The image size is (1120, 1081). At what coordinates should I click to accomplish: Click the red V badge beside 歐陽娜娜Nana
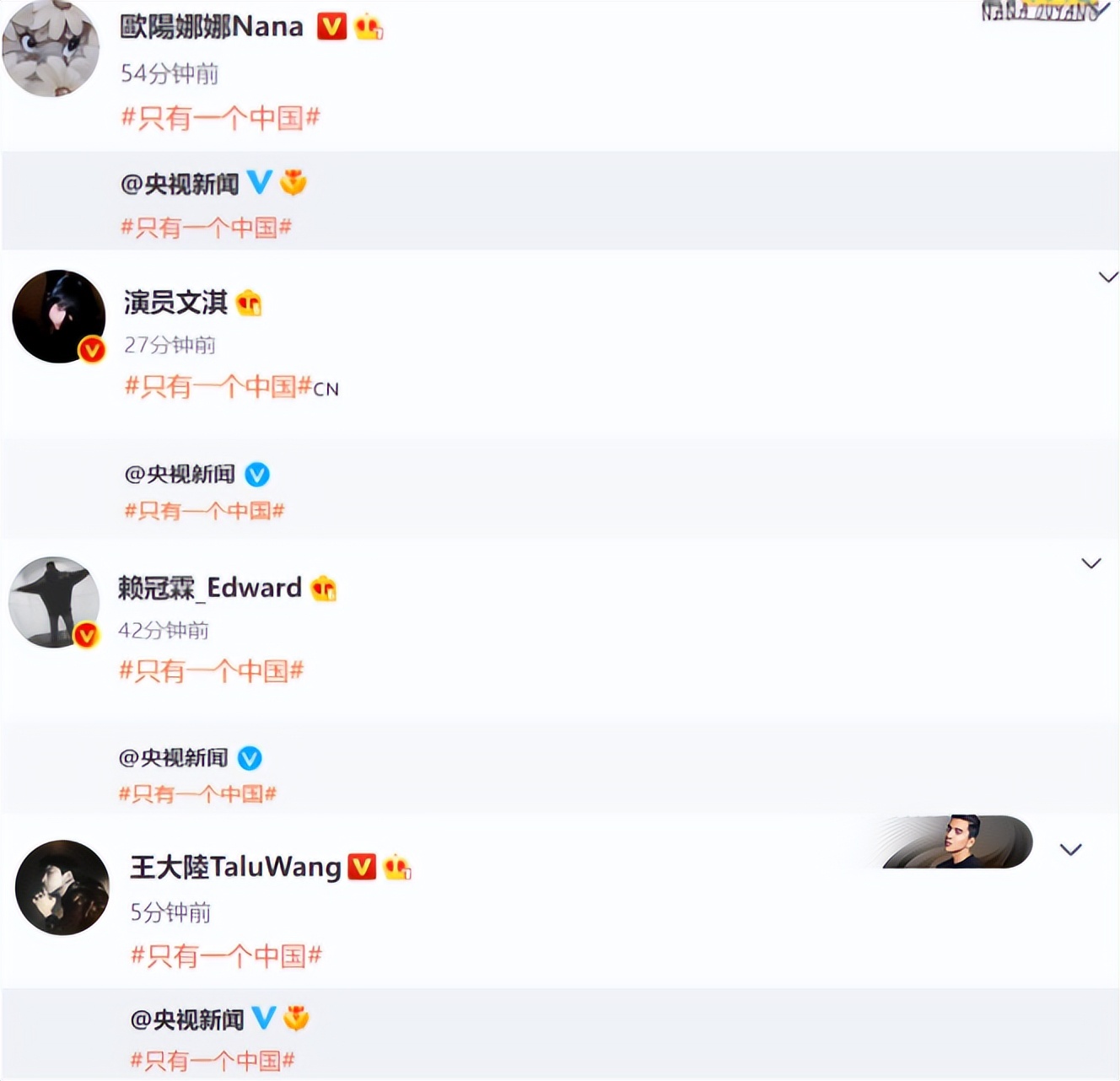pyautogui.click(x=331, y=27)
